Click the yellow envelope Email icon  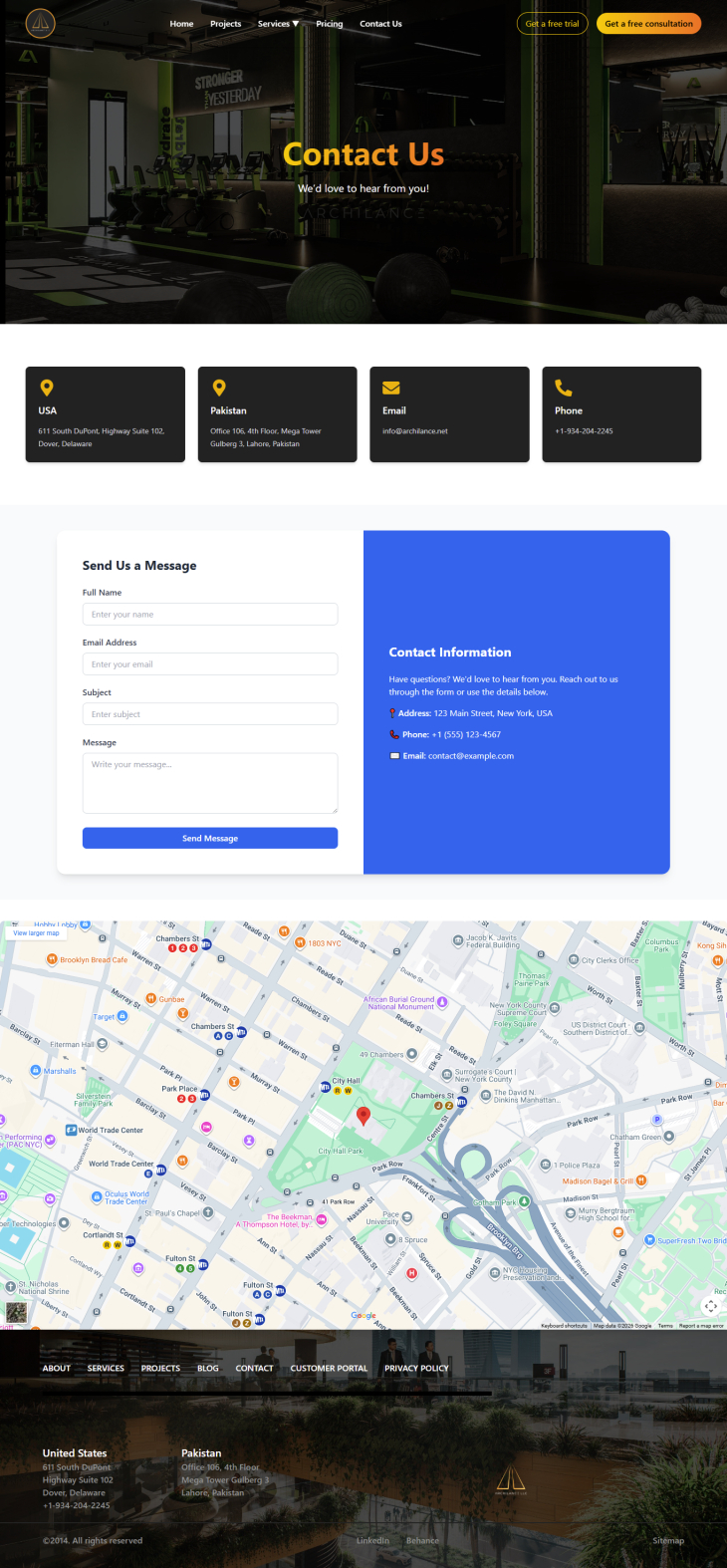391,388
